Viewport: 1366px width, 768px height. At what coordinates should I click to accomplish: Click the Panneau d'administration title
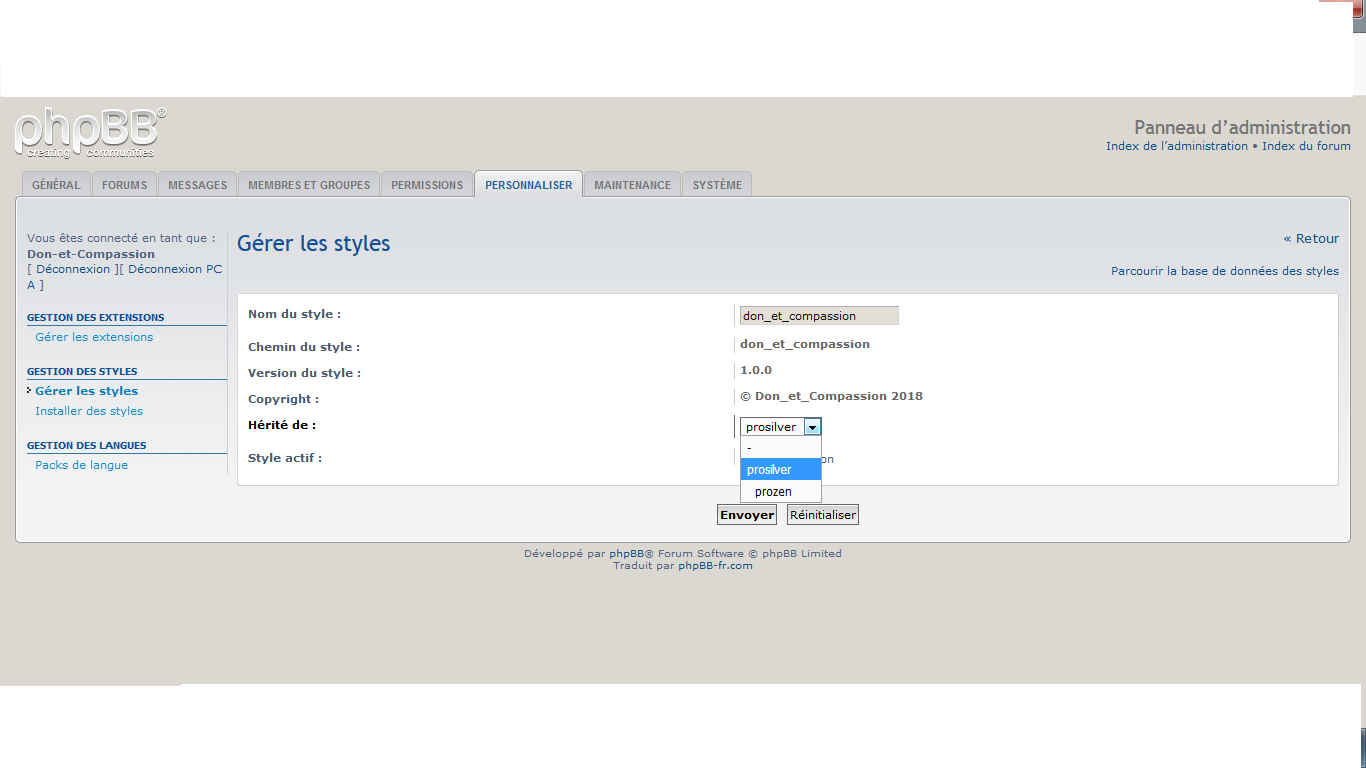coord(1242,127)
